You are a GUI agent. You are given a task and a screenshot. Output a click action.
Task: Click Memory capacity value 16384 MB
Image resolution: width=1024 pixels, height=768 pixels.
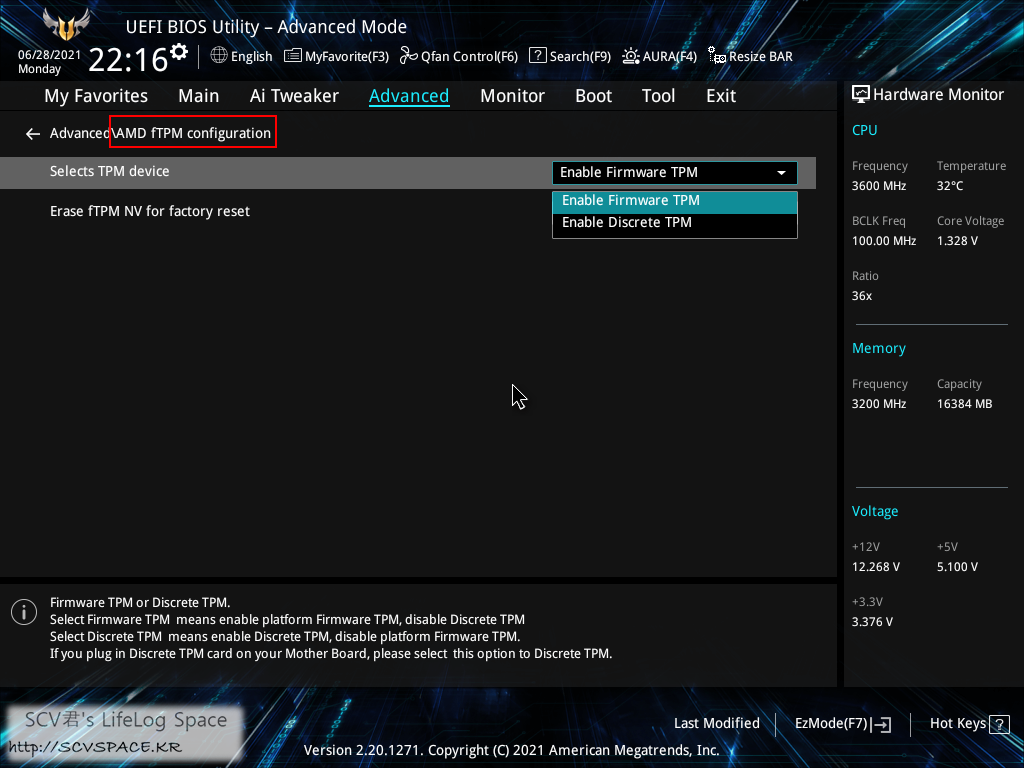(x=964, y=404)
